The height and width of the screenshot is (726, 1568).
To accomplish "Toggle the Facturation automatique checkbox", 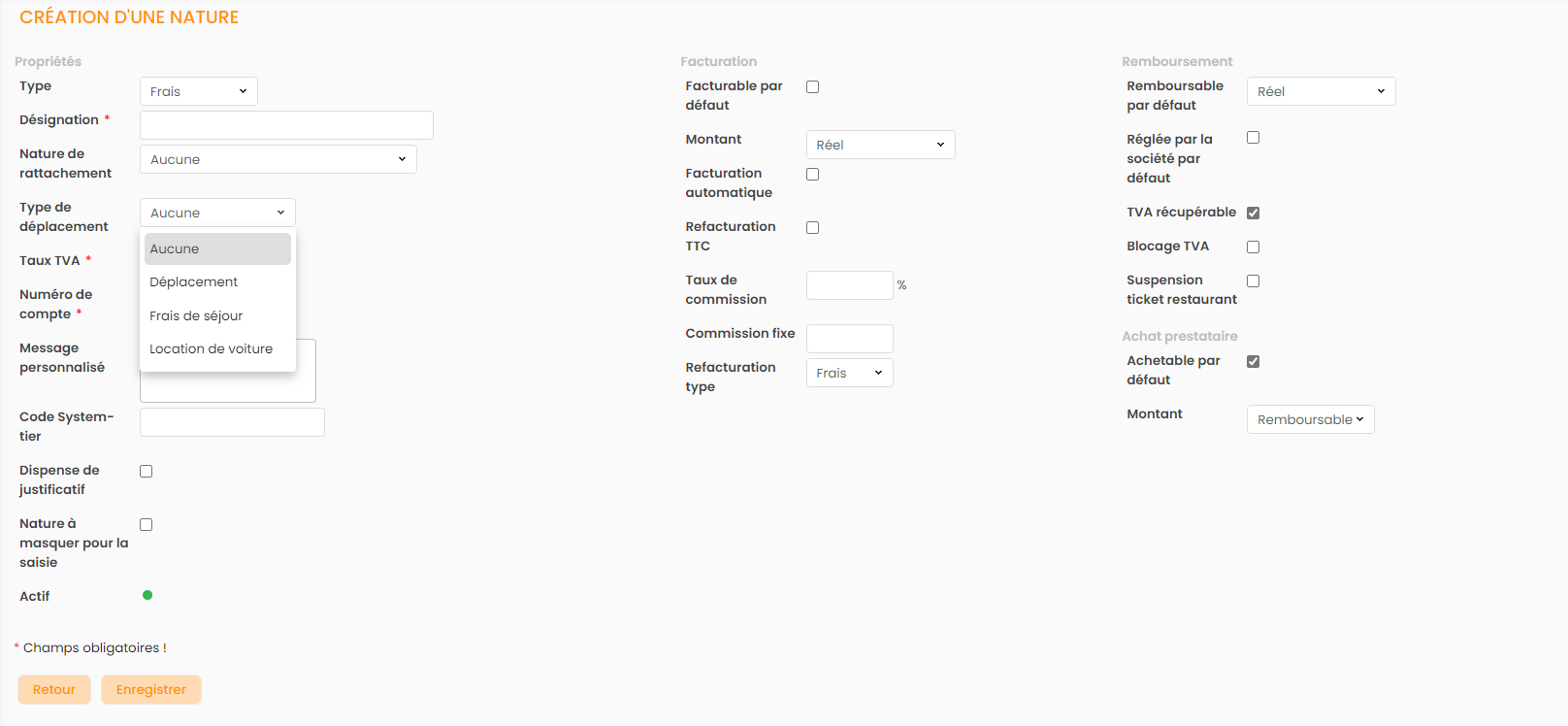I will tap(812, 174).
